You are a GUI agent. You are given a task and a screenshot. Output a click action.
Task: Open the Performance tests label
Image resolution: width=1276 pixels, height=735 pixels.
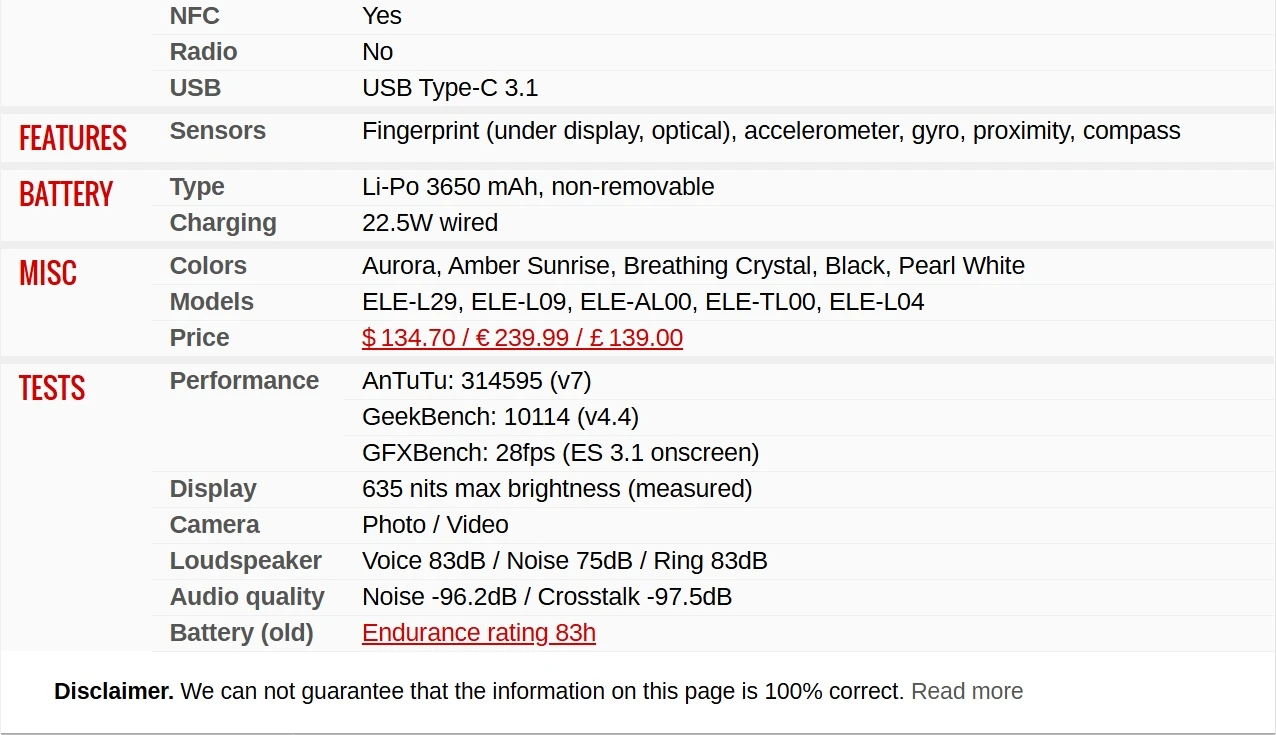[244, 381]
